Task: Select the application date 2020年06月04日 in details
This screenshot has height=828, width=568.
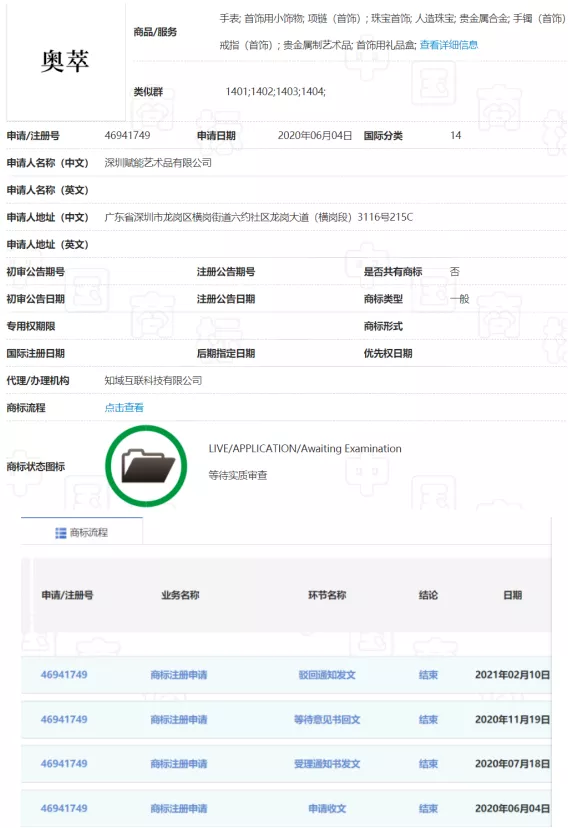Action: coord(315,136)
